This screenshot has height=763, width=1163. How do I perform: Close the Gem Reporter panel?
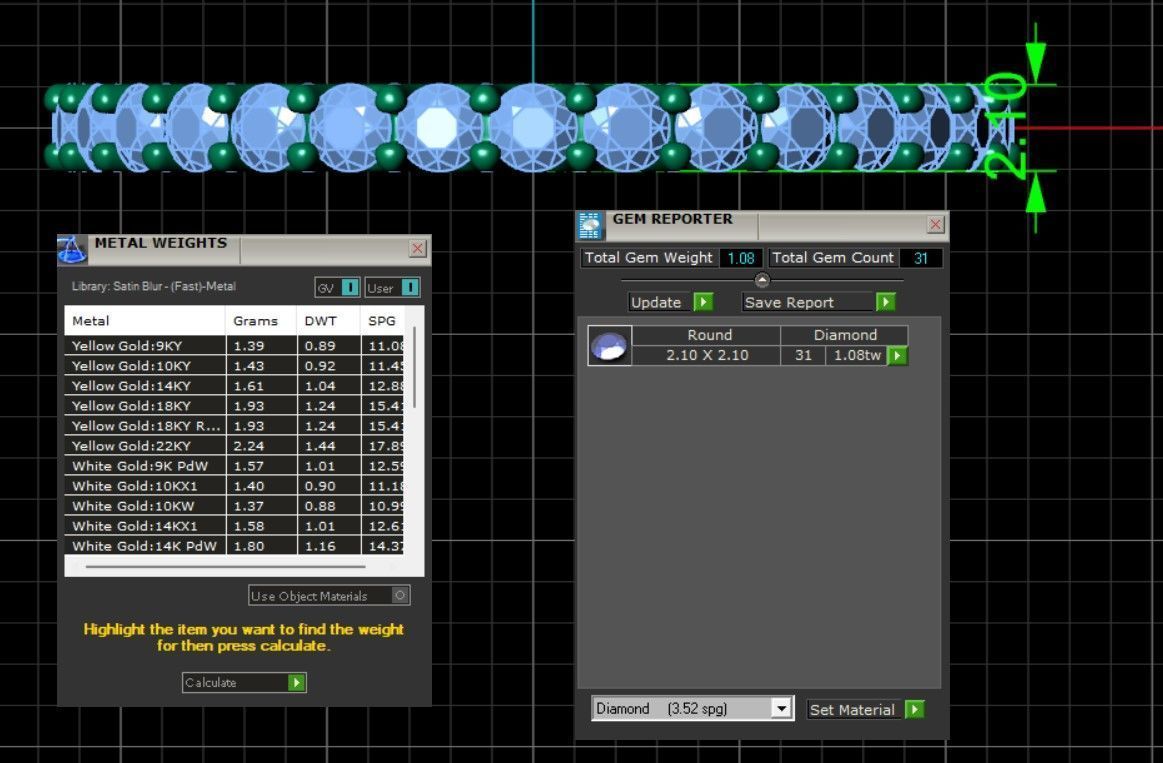pos(935,224)
